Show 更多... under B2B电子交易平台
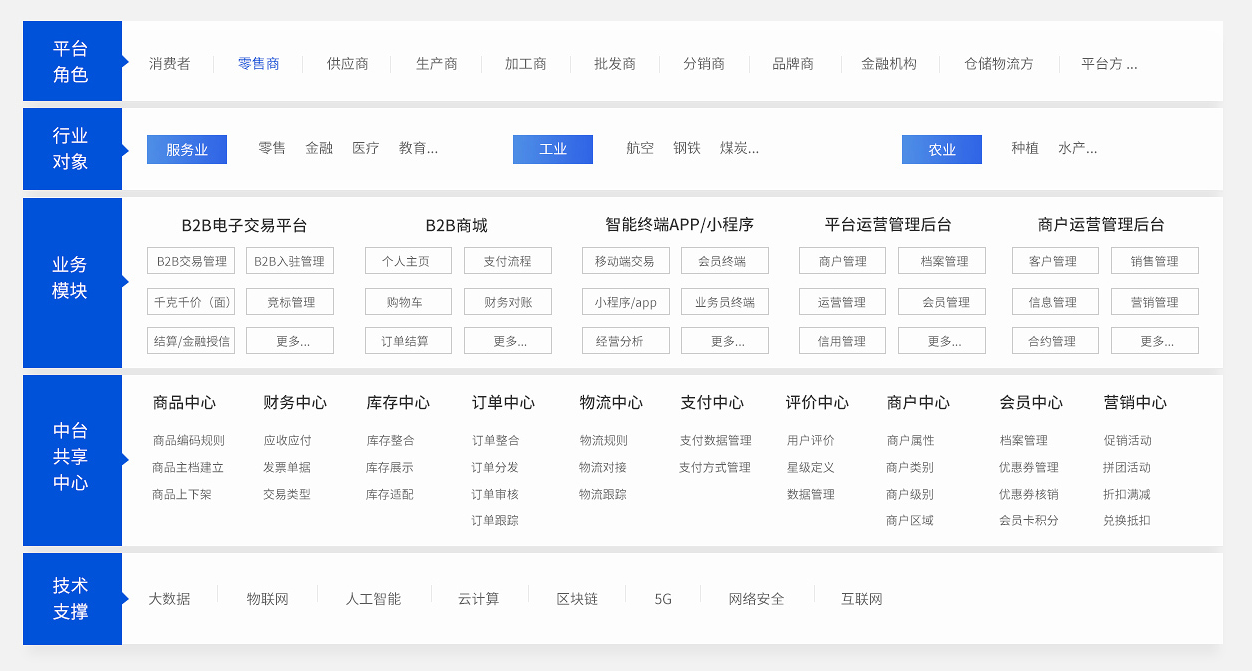The height and width of the screenshot is (671, 1252). pyautogui.click(x=290, y=341)
